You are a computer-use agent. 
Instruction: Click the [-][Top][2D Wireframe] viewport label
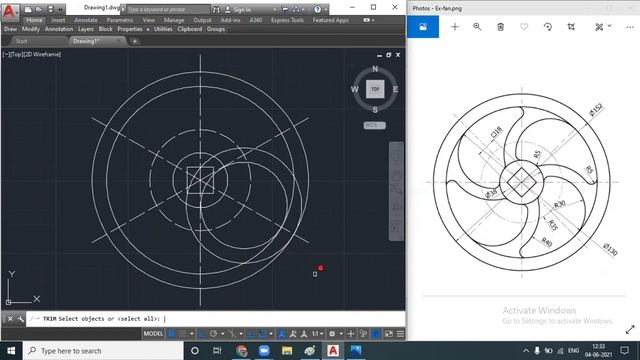[32, 54]
